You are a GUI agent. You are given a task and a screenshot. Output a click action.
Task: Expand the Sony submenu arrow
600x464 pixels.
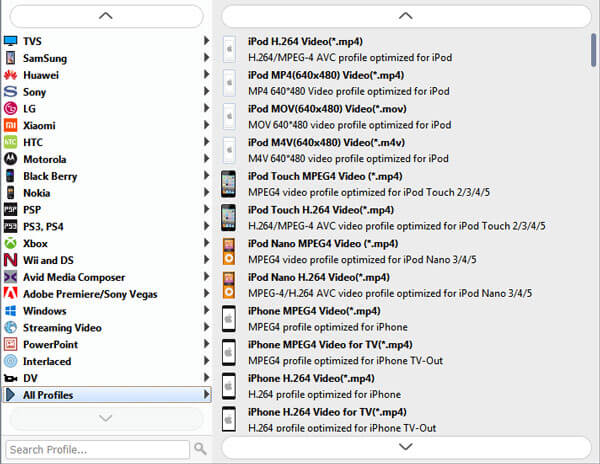pyautogui.click(x=206, y=91)
